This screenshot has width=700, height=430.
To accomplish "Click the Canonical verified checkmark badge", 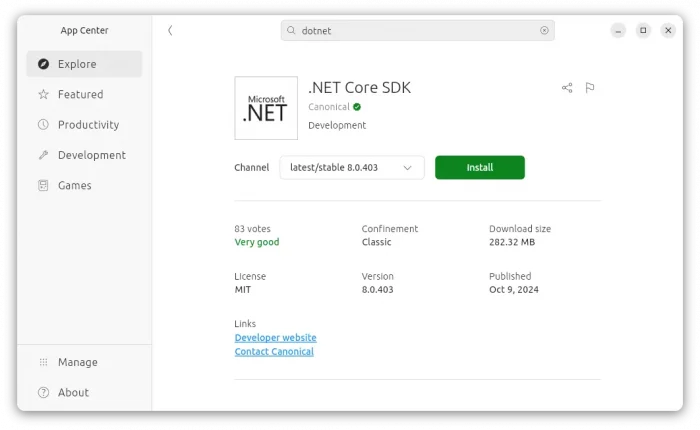I will (x=357, y=107).
